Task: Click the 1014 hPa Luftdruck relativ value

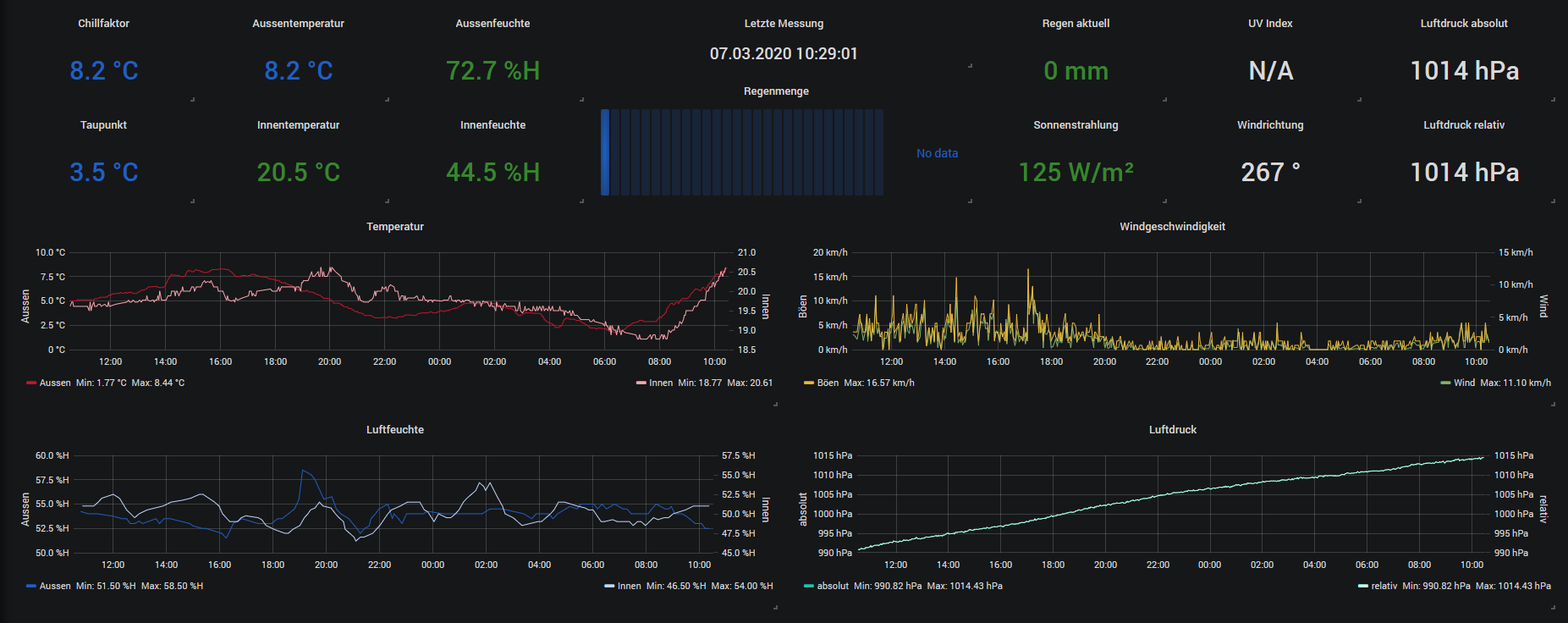Action: click(x=1465, y=172)
